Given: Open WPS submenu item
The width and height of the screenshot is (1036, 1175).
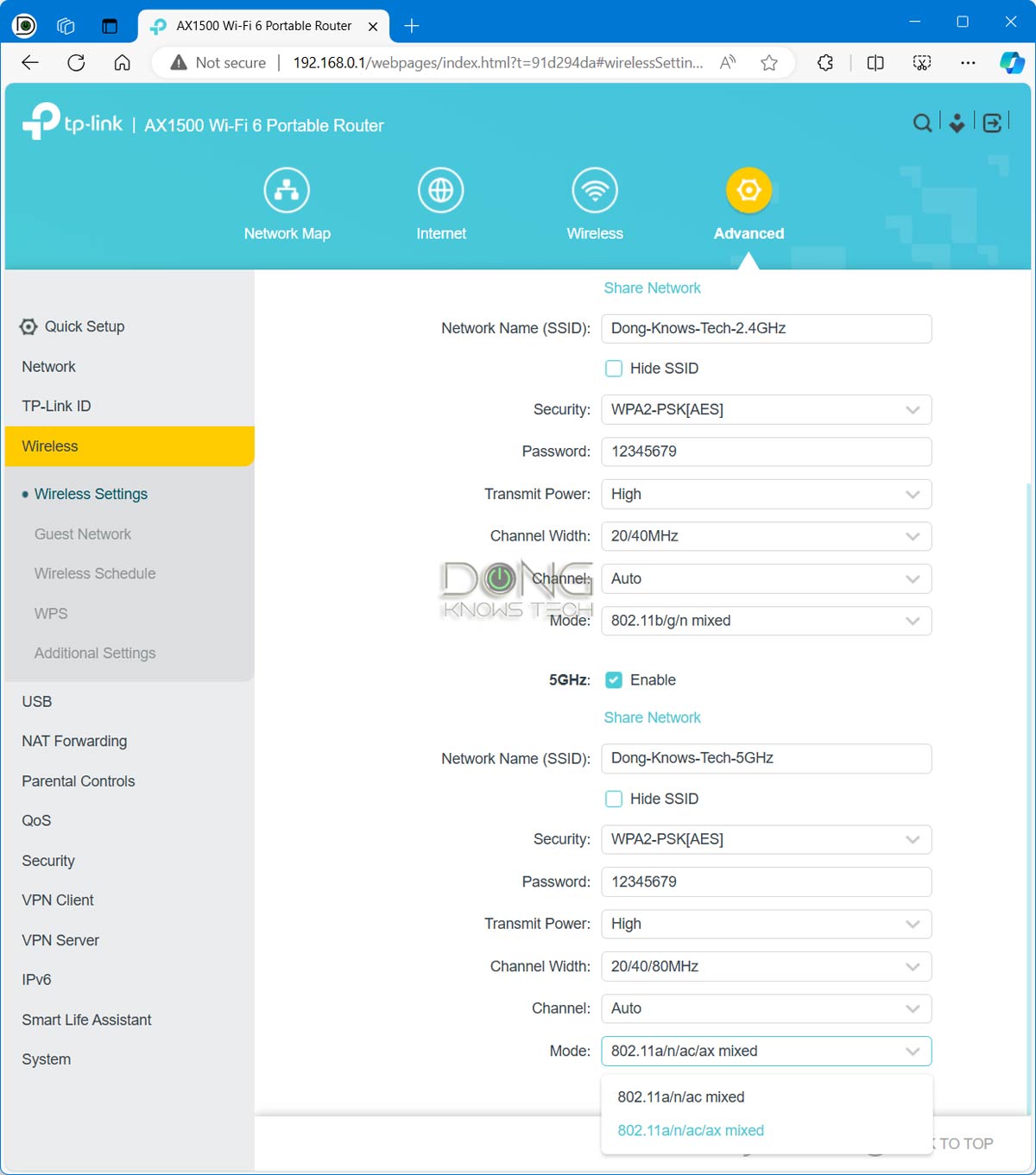Looking at the screenshot, I should (51, 614).
